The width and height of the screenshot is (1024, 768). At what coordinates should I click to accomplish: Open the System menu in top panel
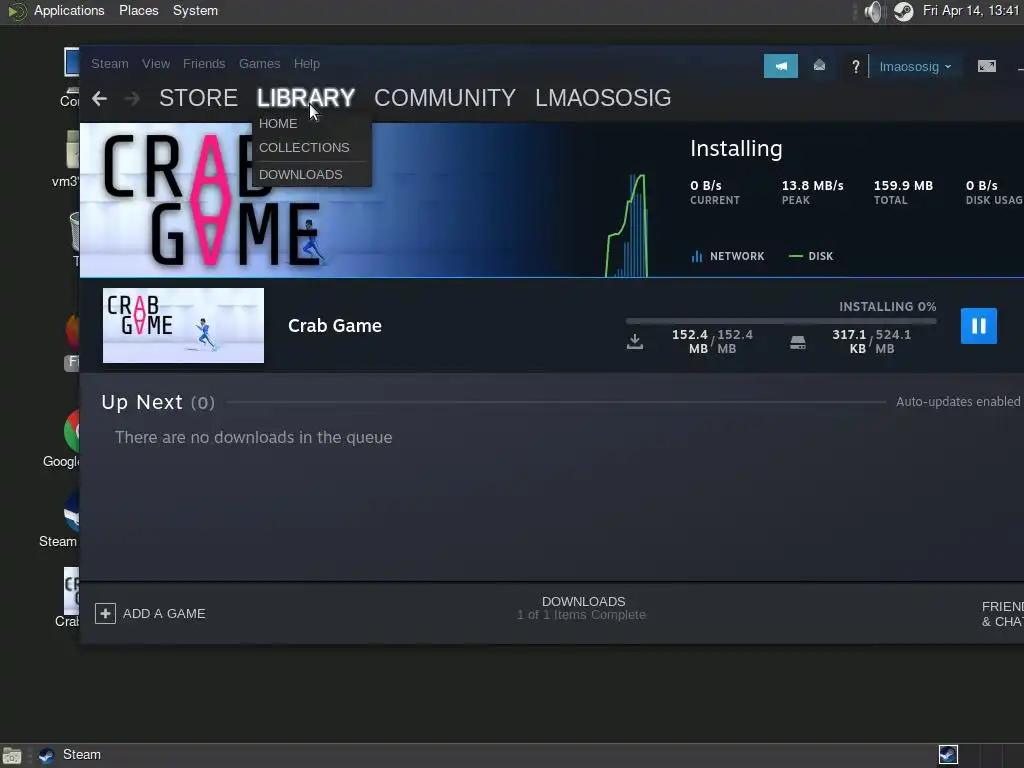click(195, 10)
